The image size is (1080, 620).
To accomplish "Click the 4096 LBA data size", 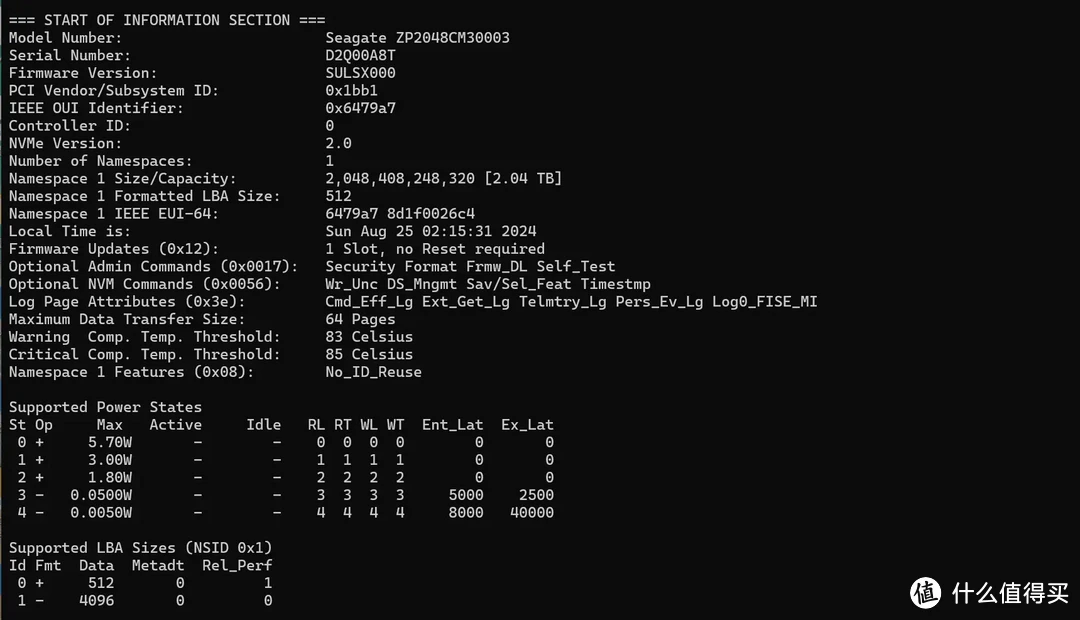I will click(96, 601).
